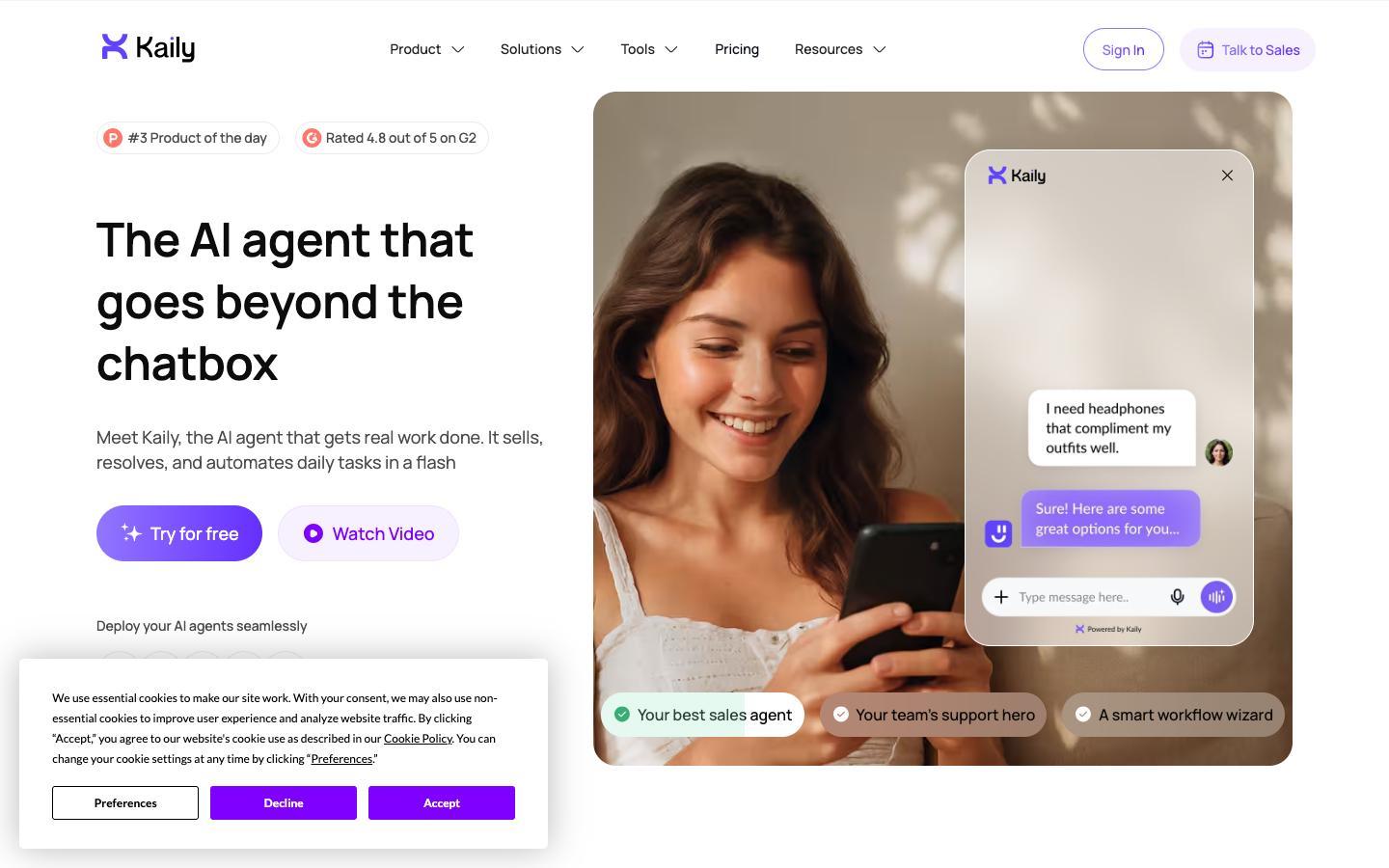Click the calendar icon in Talk to Sales
This screenshot has width=1389, height=868.
pos(1205,50)
